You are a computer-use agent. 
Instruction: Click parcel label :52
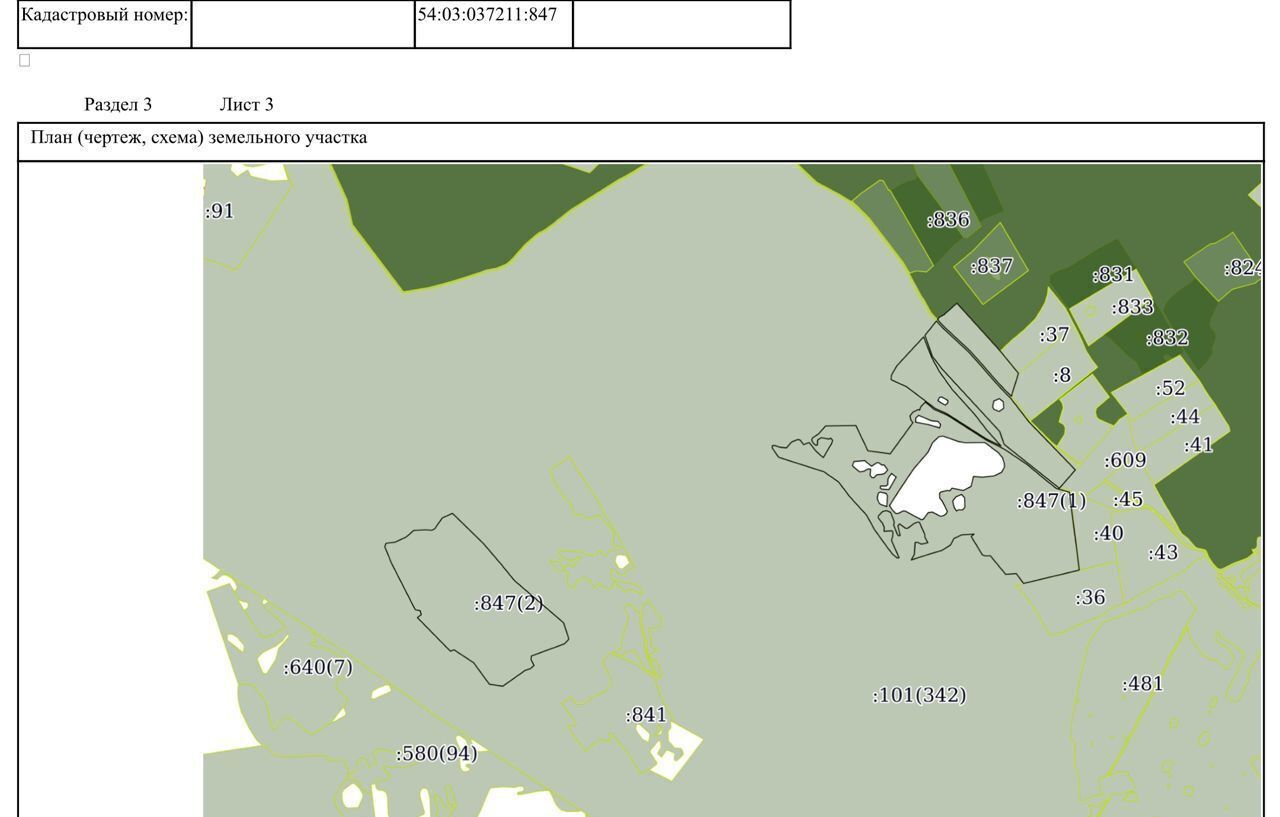[1170, 389]
